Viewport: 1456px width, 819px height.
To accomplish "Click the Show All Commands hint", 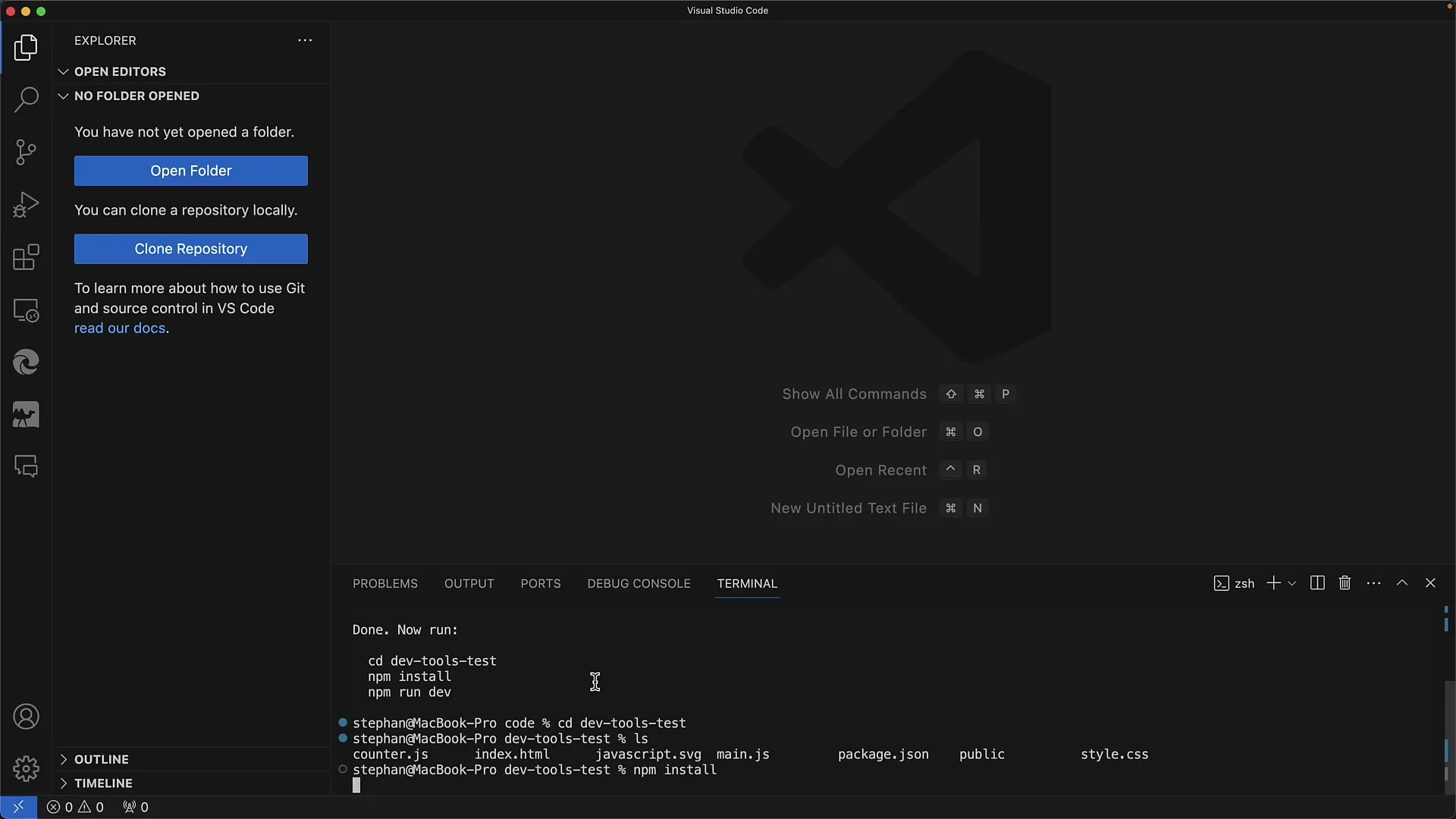I will tap(855, 394).
